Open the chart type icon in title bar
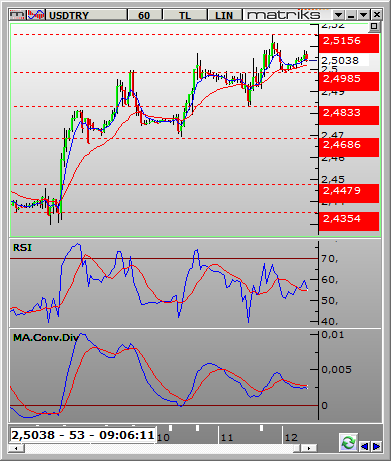This screenshot has height=461, width=391. [x=17, y=15]
